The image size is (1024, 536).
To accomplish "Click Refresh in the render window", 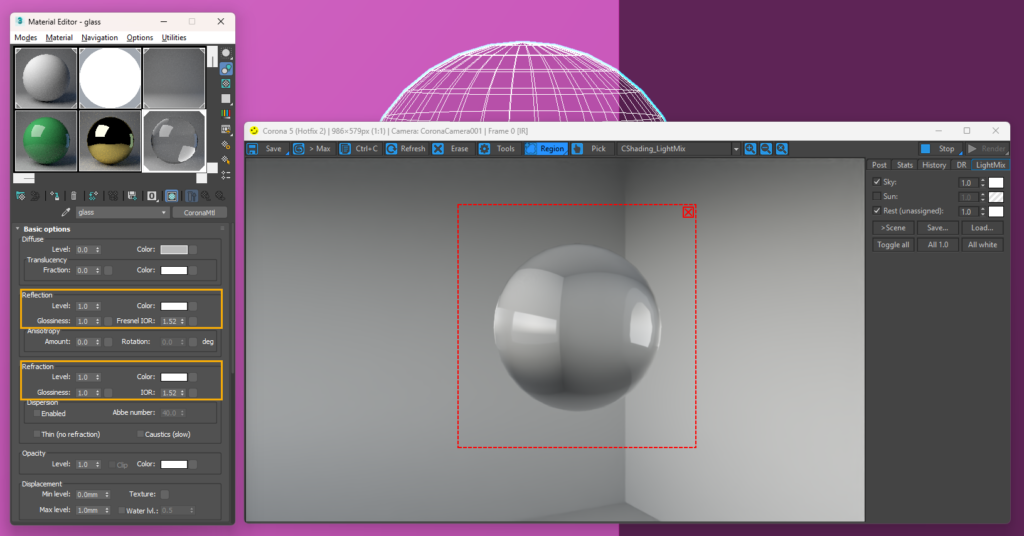I will coord(406,149).
